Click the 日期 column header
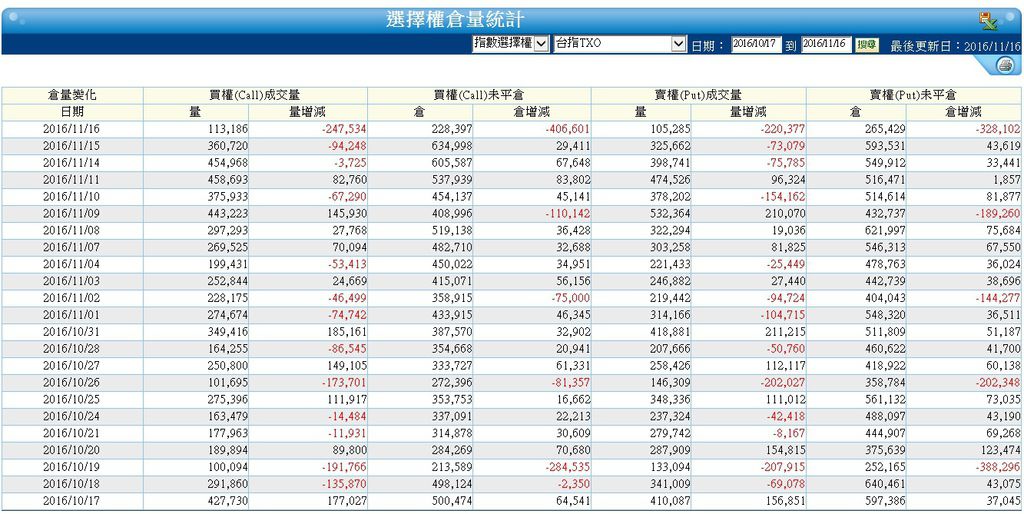The image size is (1024, 514). [72, 112]
